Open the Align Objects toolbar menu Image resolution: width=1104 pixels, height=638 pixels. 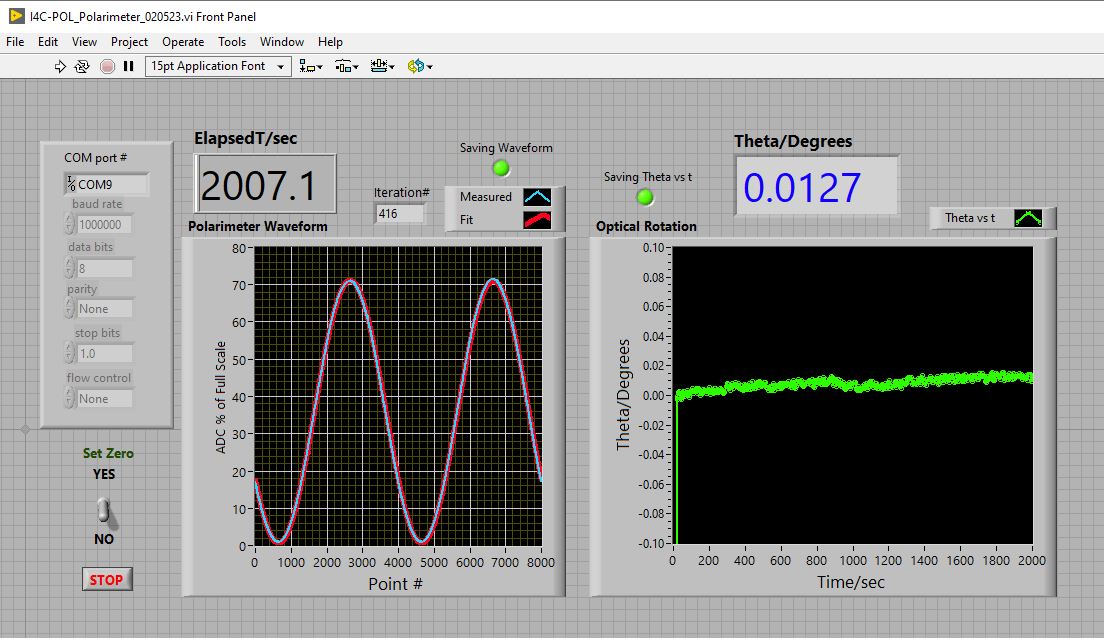[311, 66]
